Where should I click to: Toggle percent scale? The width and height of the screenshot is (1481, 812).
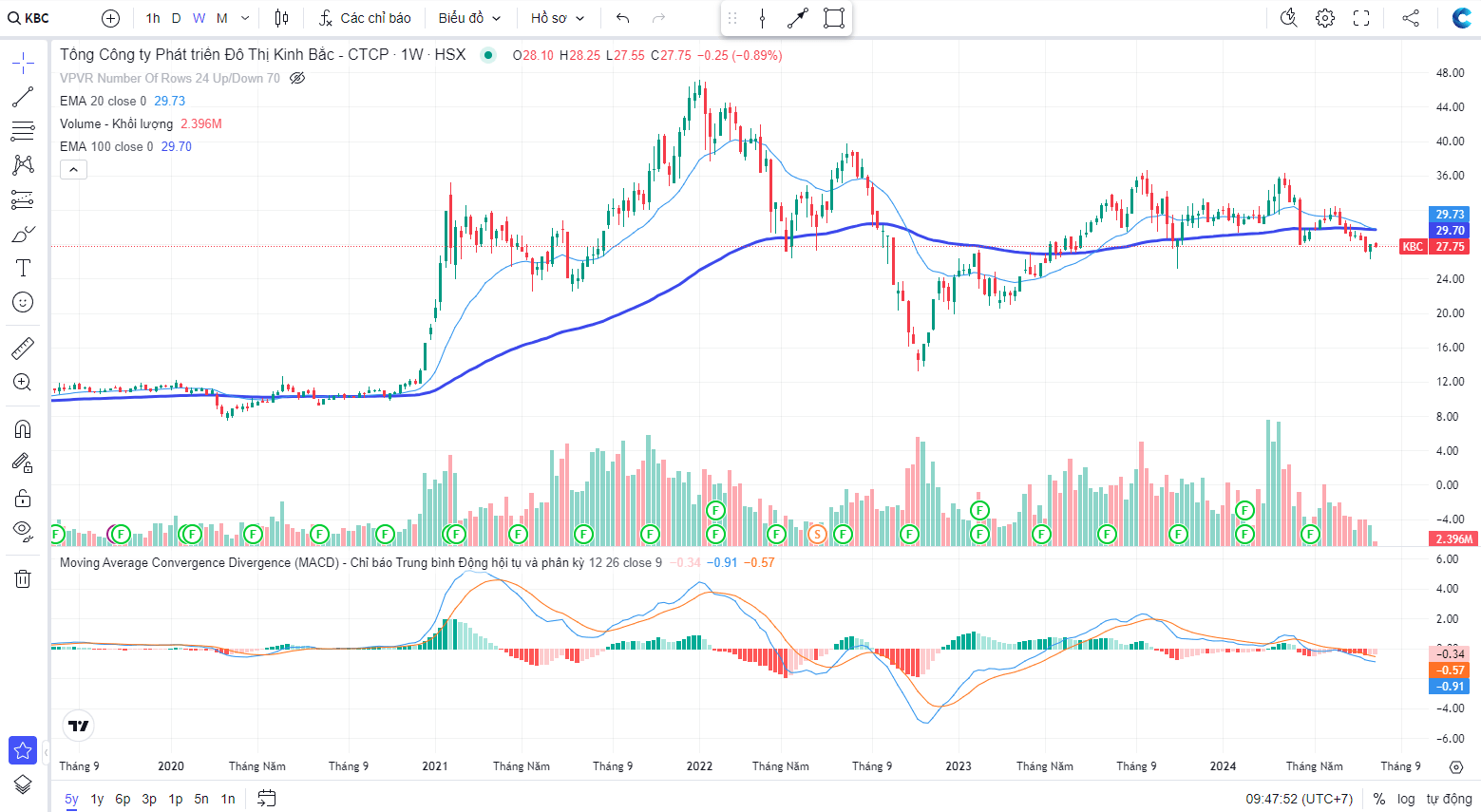tap(1379, 799)
